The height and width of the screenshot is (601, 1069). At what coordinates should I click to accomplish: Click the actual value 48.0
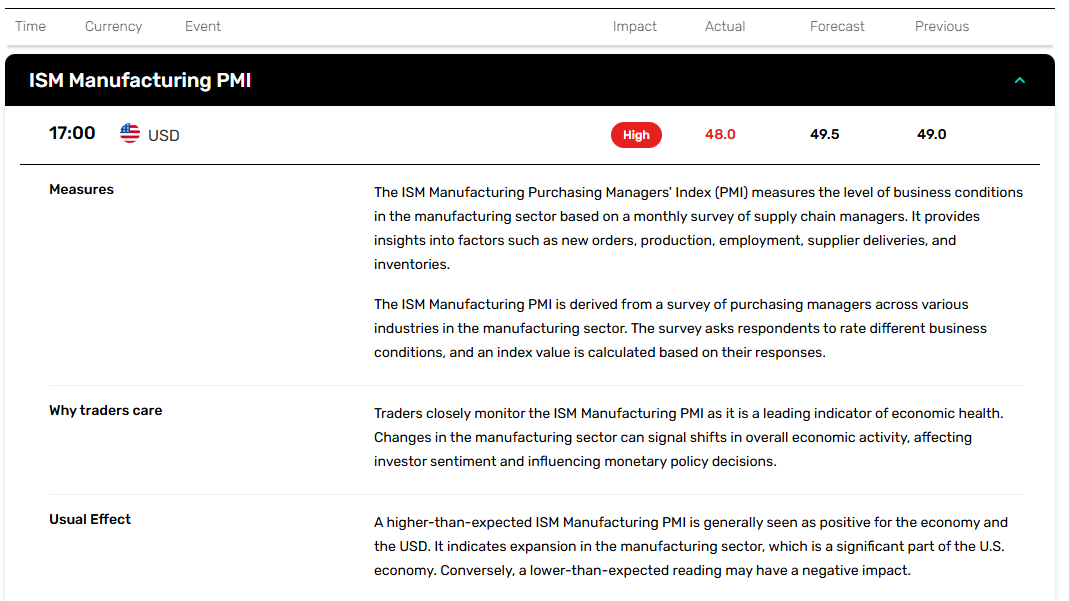coord(720,134)
